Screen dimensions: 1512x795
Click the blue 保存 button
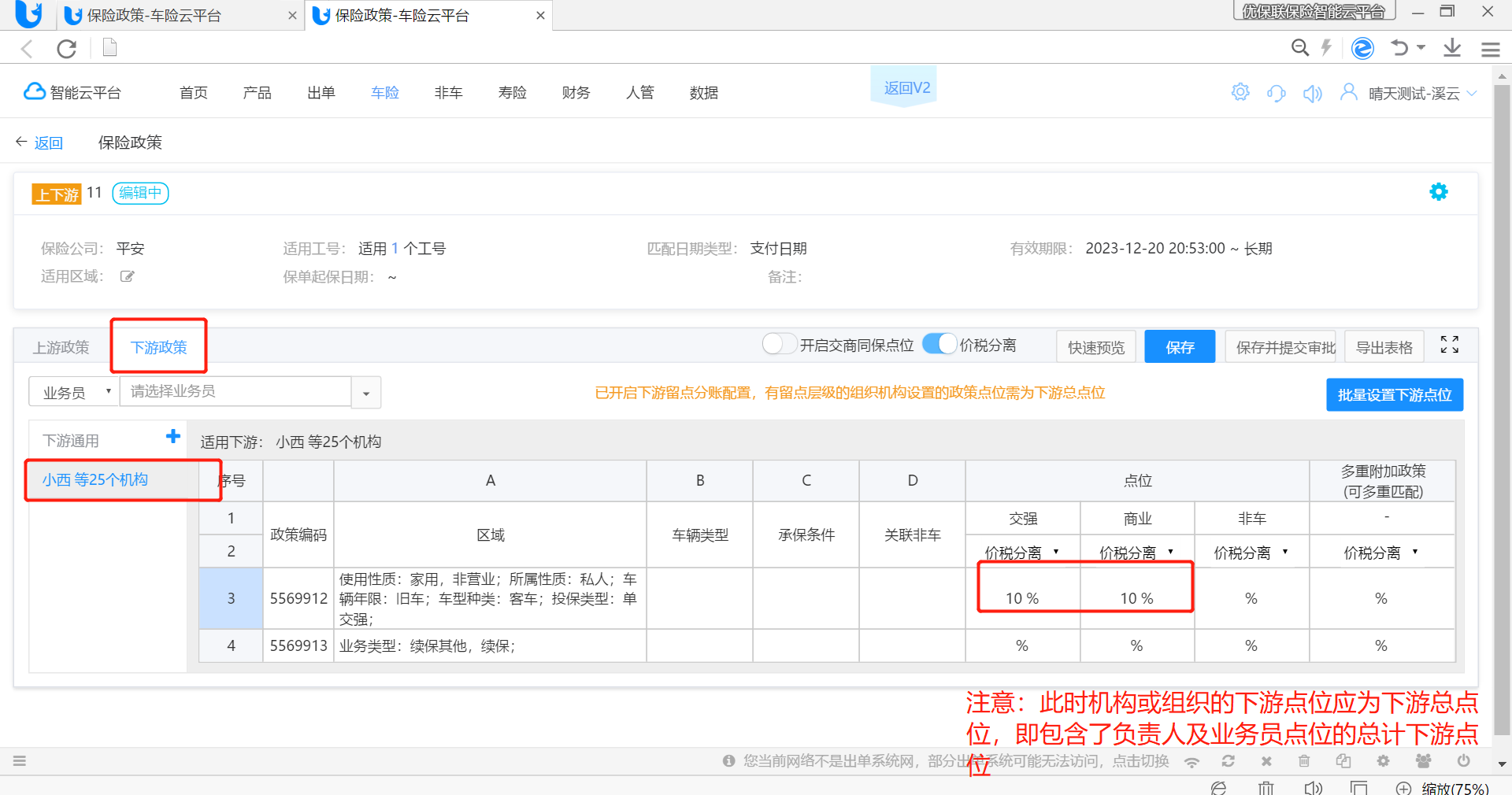point(1180,347)
